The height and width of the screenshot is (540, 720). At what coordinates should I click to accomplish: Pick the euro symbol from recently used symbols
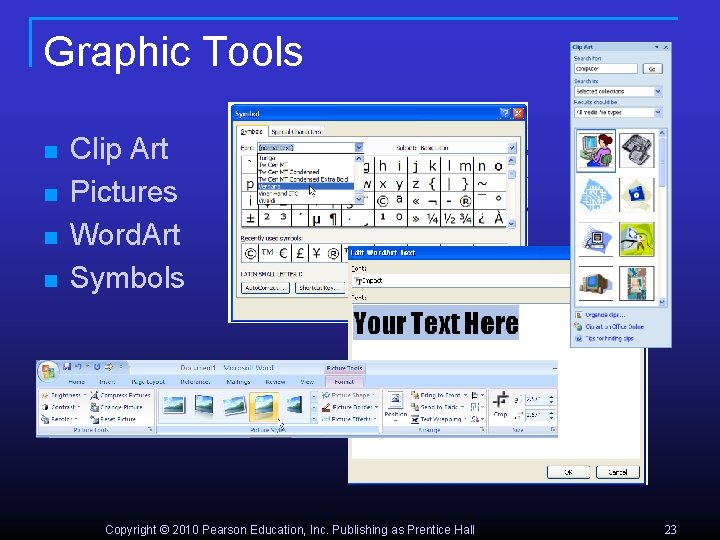(x=283, y=253)
